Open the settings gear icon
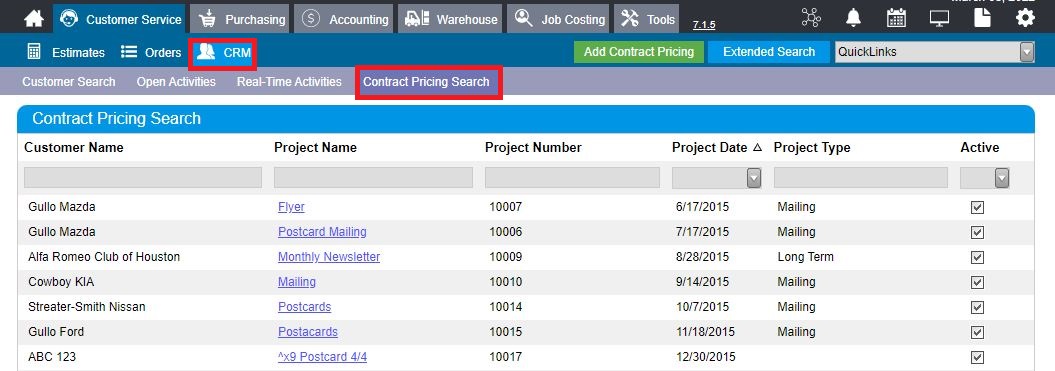The width and height of the screenshot is (1055, 371). 1025,18
